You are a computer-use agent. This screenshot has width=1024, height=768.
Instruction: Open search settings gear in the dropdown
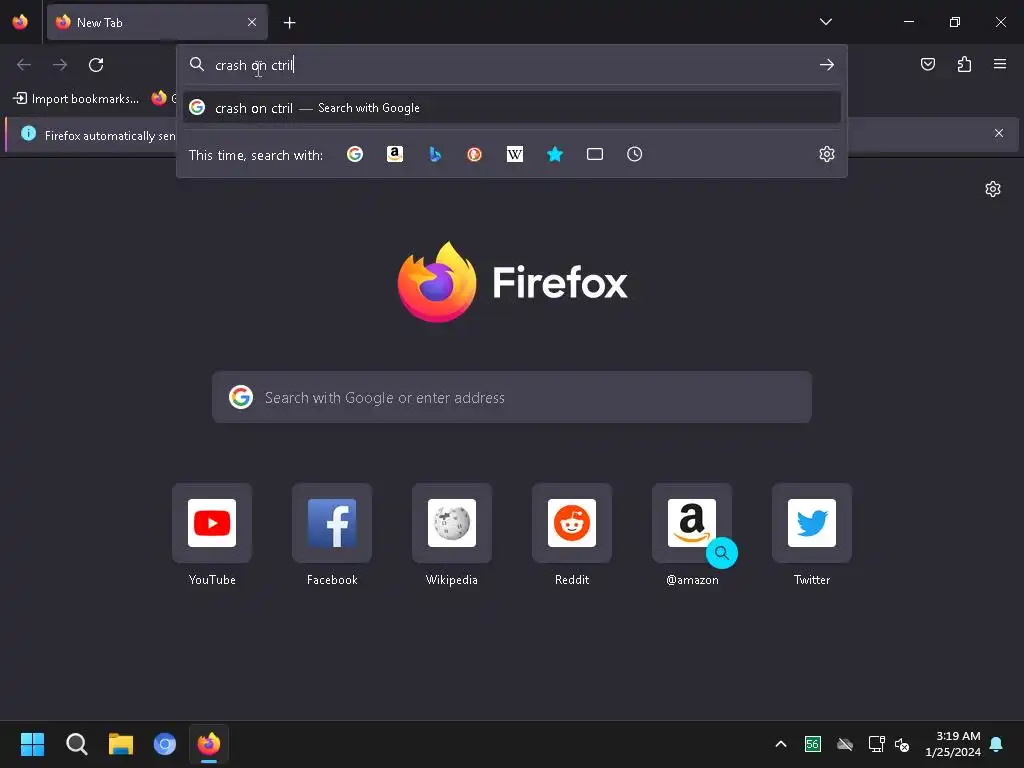pyautogui.click(x=827, y=154)
